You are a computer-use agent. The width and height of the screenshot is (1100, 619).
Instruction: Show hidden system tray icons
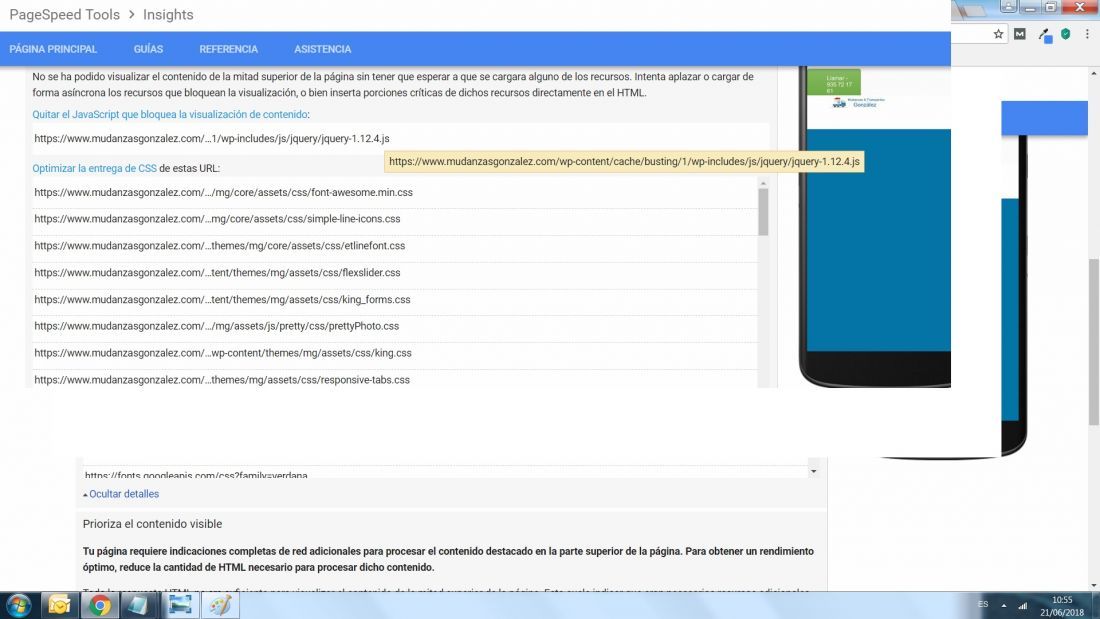point(1004,605)
